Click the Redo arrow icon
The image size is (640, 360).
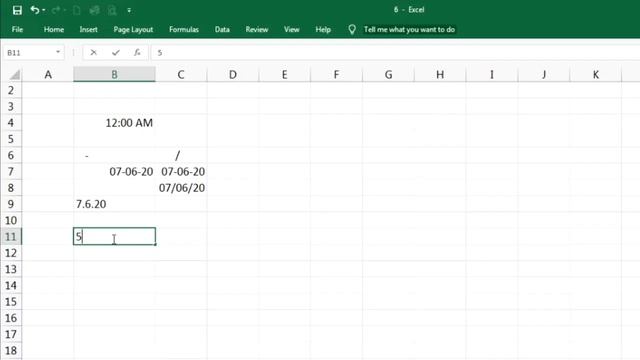pos(56,10)
